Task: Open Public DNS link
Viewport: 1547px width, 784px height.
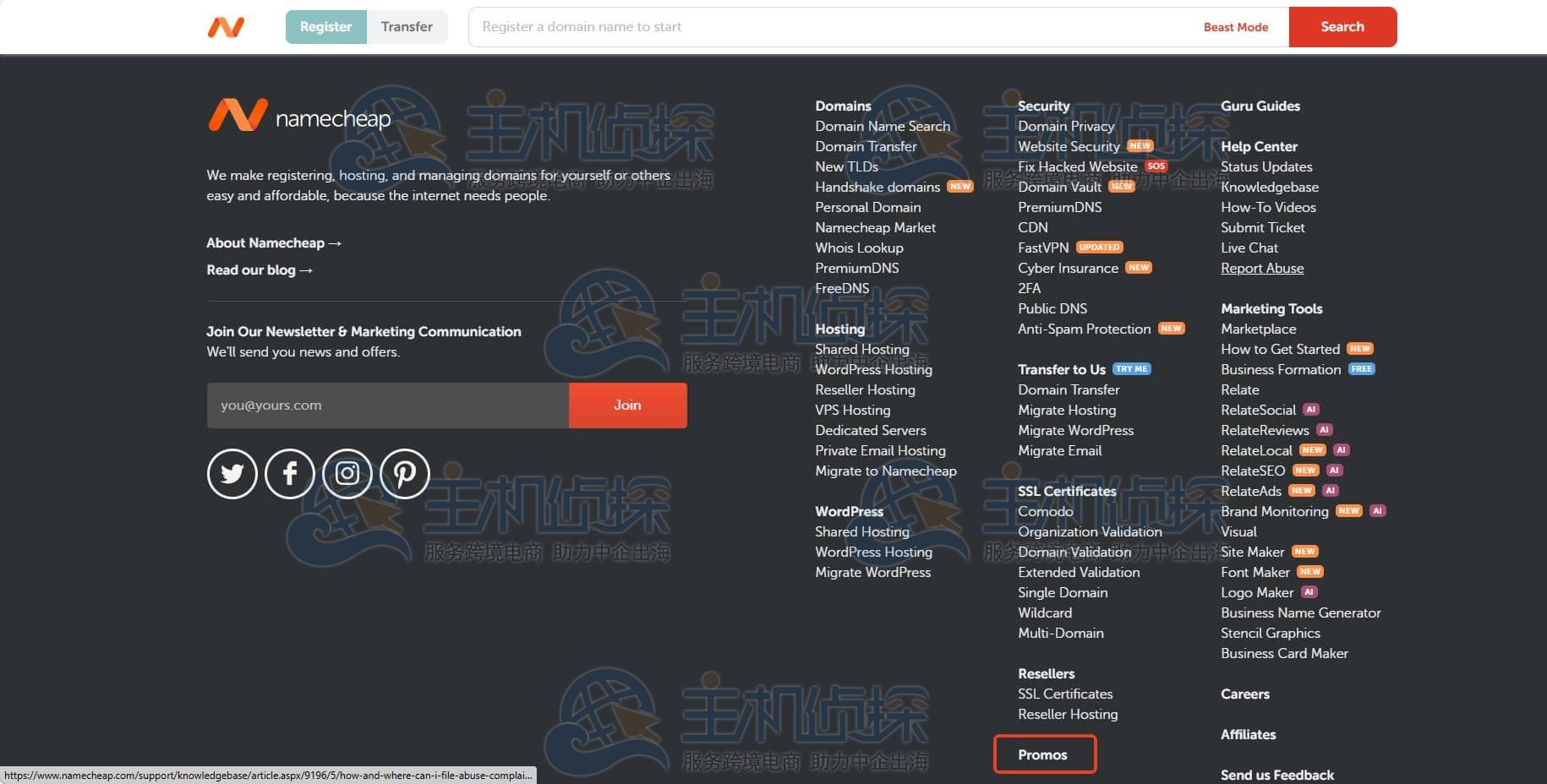Action: 1052,309
